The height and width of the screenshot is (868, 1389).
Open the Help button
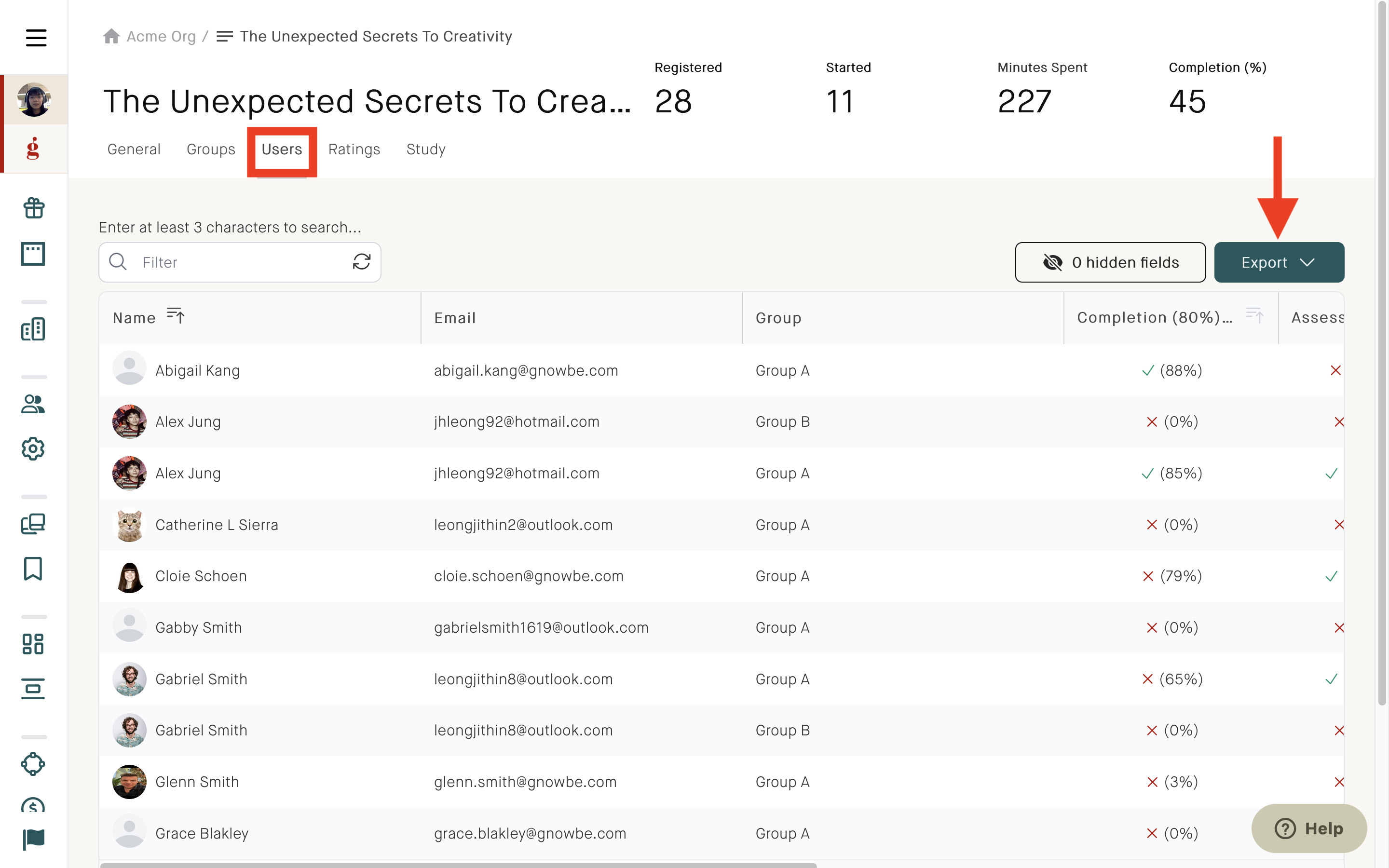[1308, 828]
